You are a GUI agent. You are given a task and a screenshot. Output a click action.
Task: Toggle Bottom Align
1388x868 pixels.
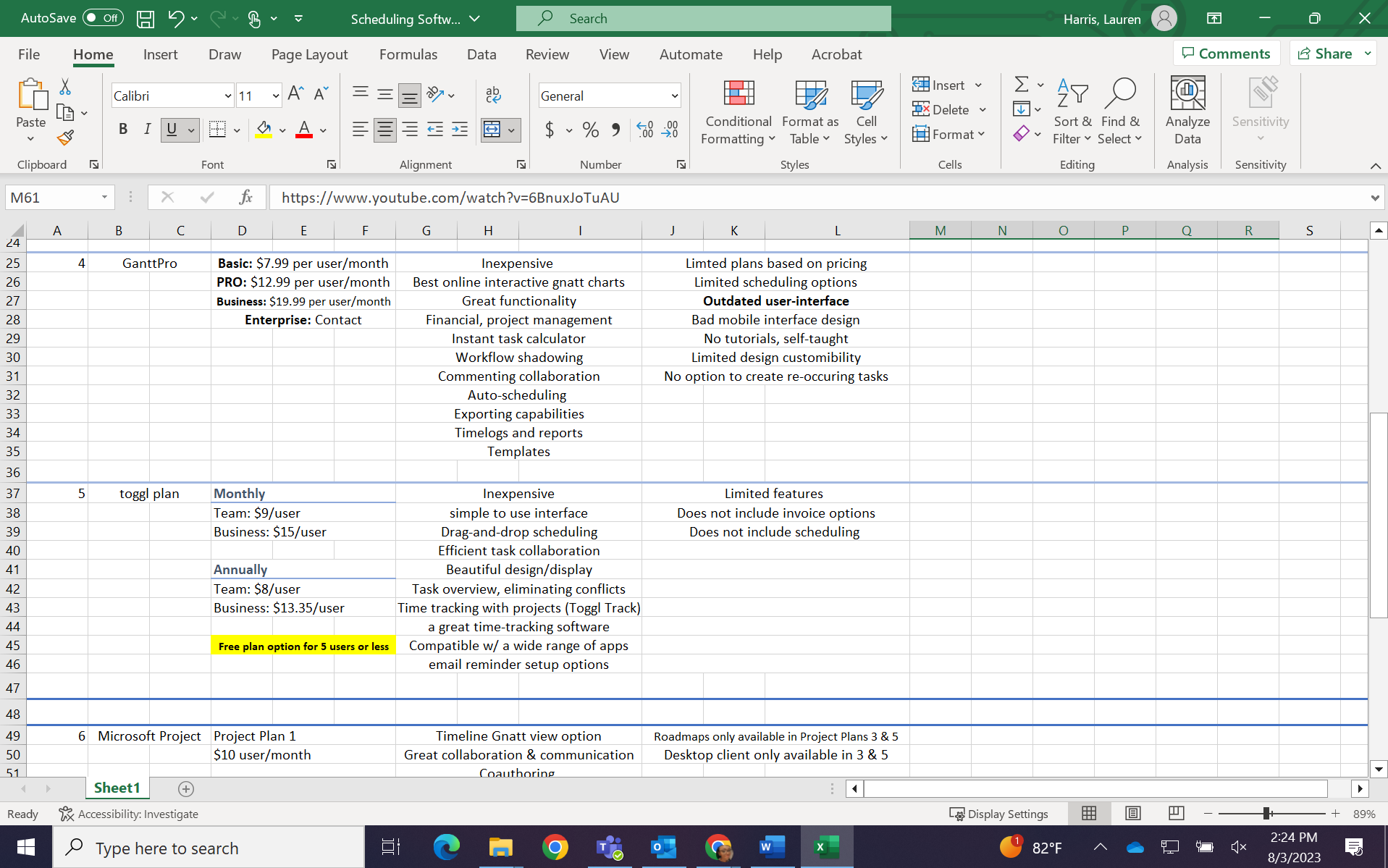click(410, 94)
